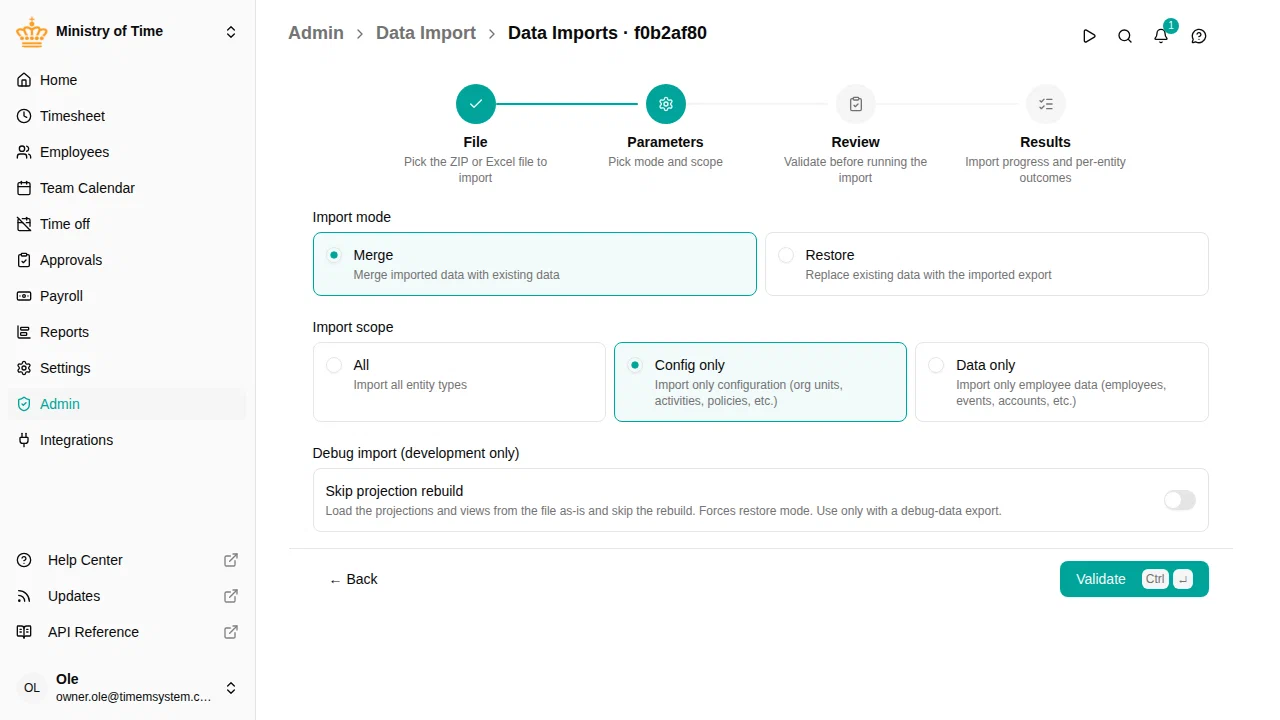Open the Admin breadcrumb link
The height and width of the screenshot is (720, 1280).
pos(316,33)
